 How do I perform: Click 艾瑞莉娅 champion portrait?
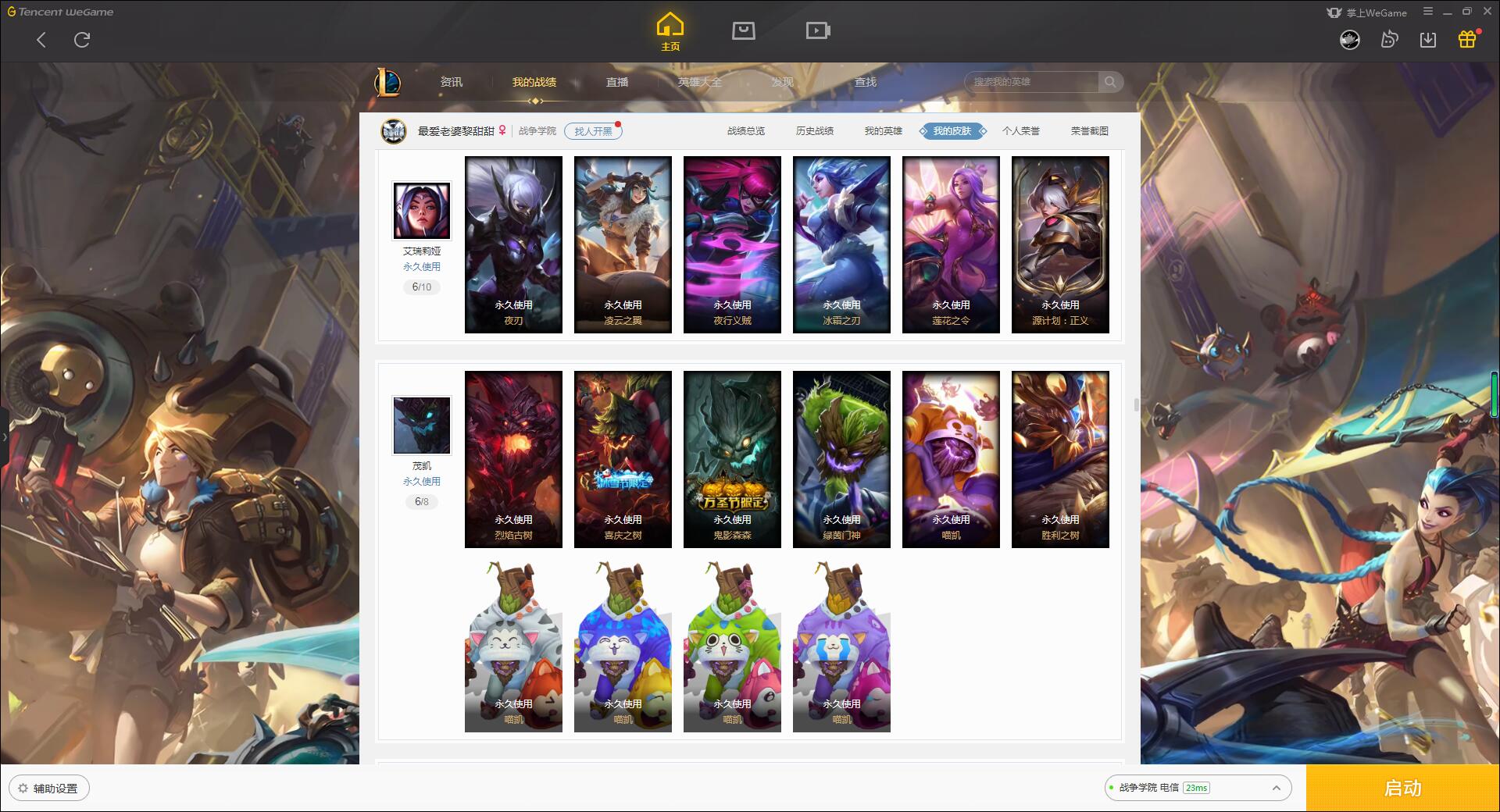tap(422, 211)
